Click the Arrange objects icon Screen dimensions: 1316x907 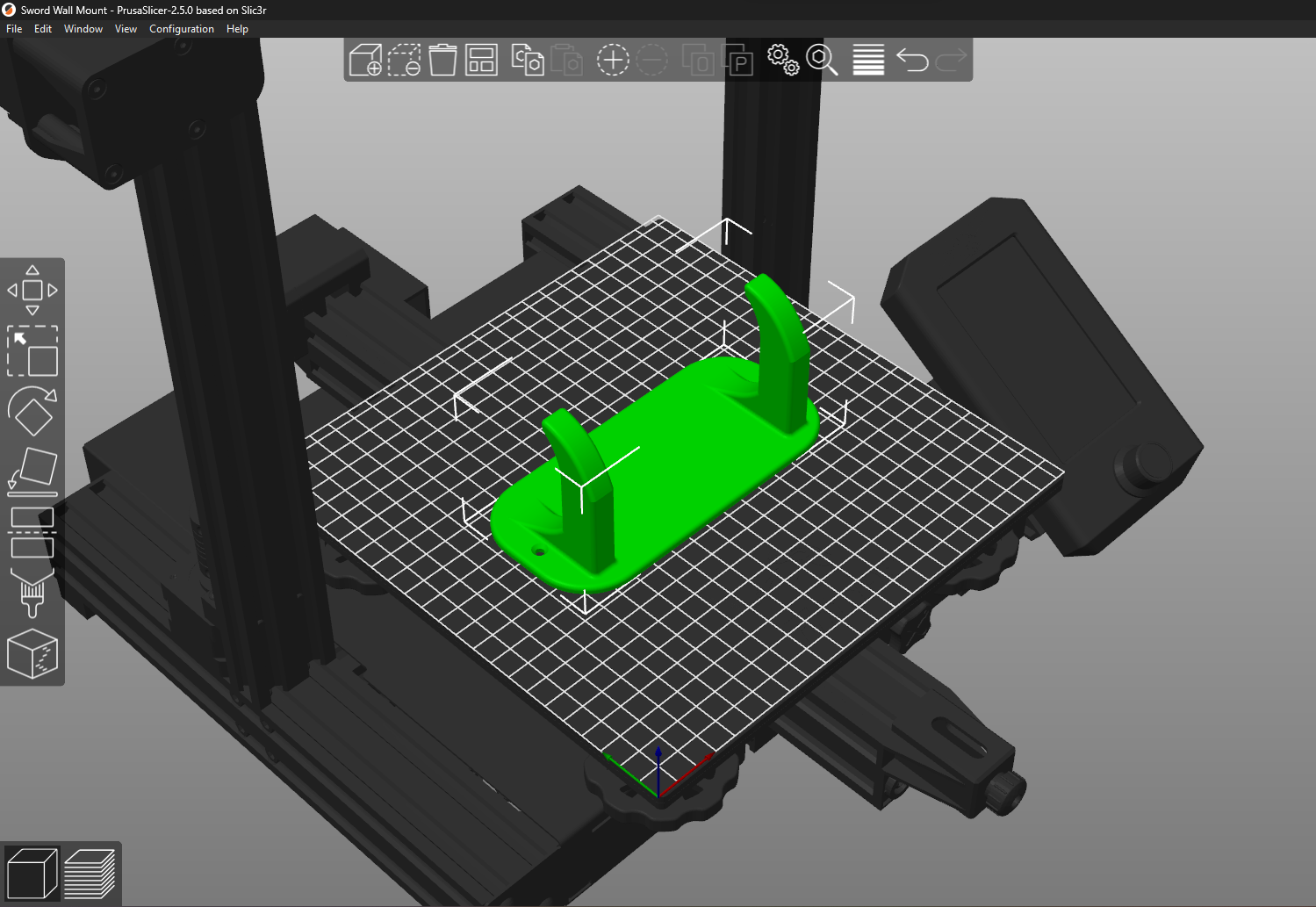tap(481, 60)
